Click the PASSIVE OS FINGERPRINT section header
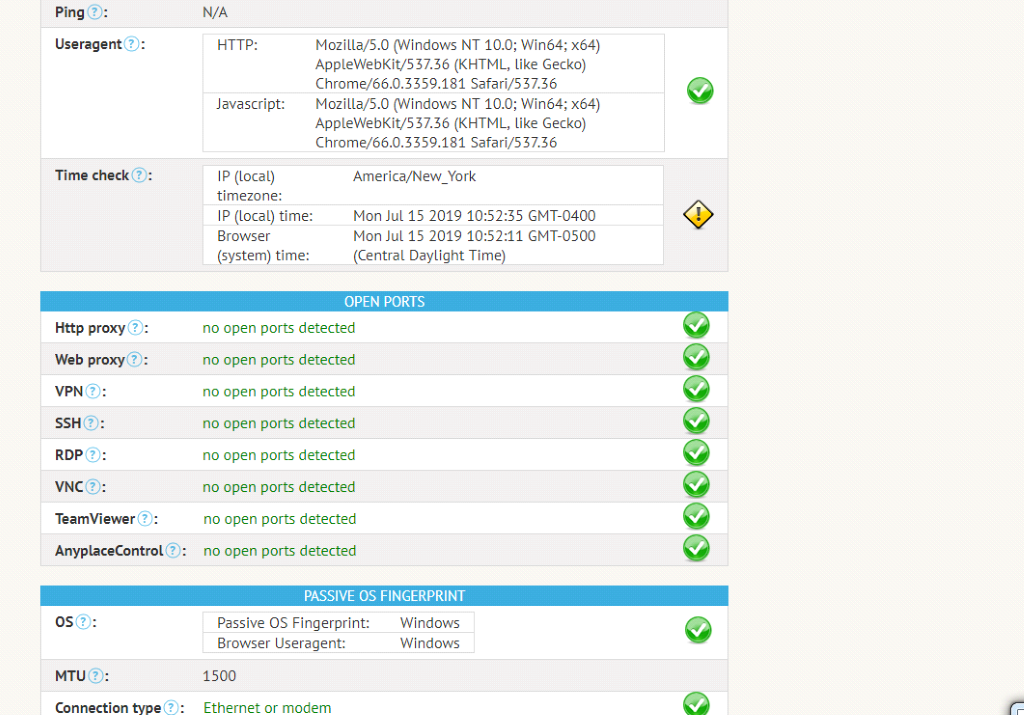 pos(384,596)
